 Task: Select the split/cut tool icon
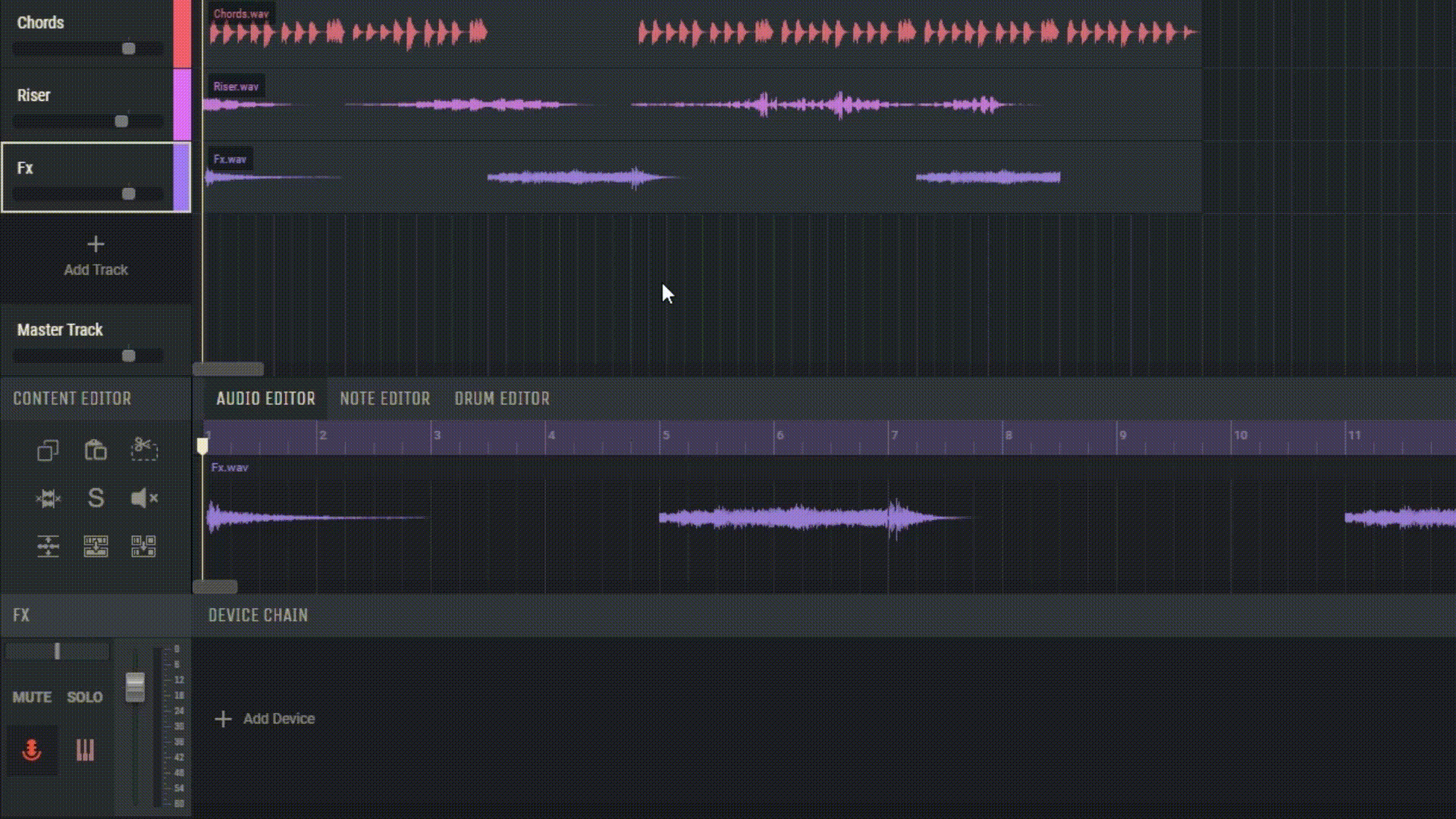[144, 449]
